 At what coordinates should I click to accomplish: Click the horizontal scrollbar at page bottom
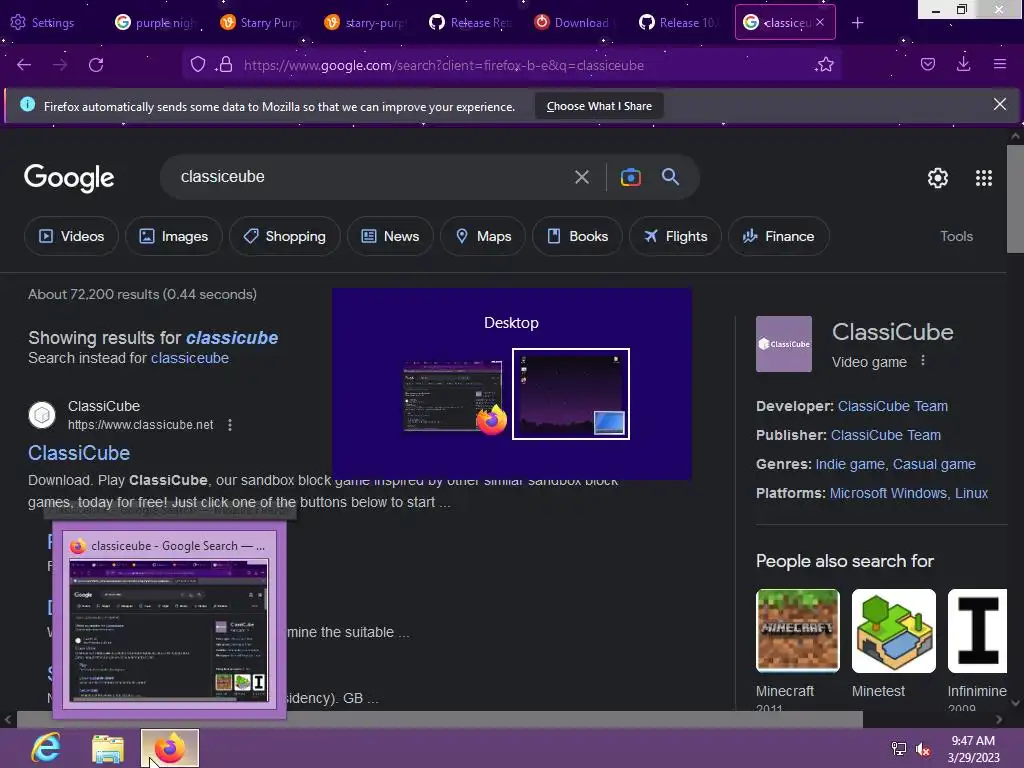(x=440, y=720)
